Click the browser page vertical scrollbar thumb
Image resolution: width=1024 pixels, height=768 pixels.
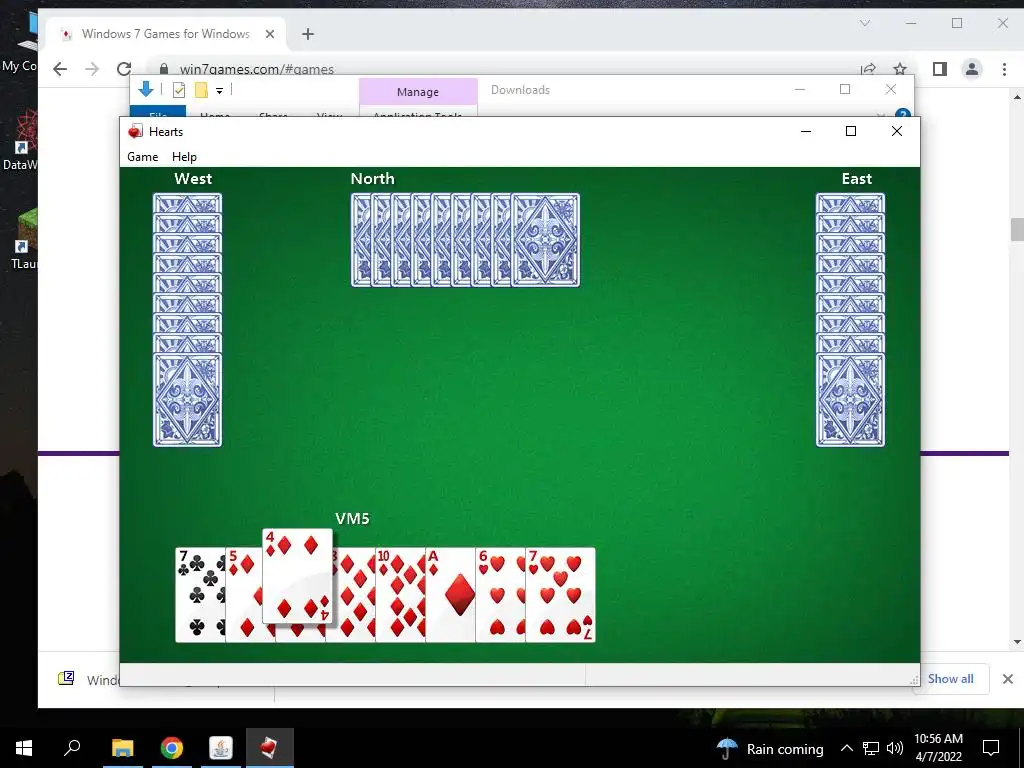[x=1017, y=229]
